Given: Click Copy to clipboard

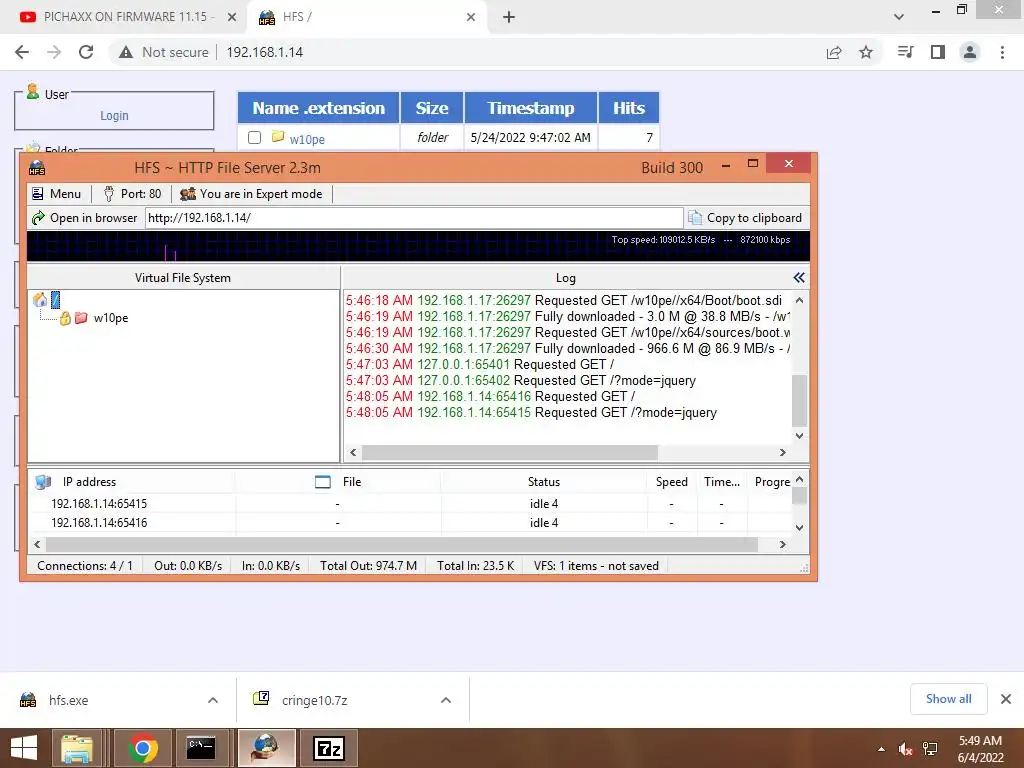Looking at the screenshot, I should click(745, 218).
